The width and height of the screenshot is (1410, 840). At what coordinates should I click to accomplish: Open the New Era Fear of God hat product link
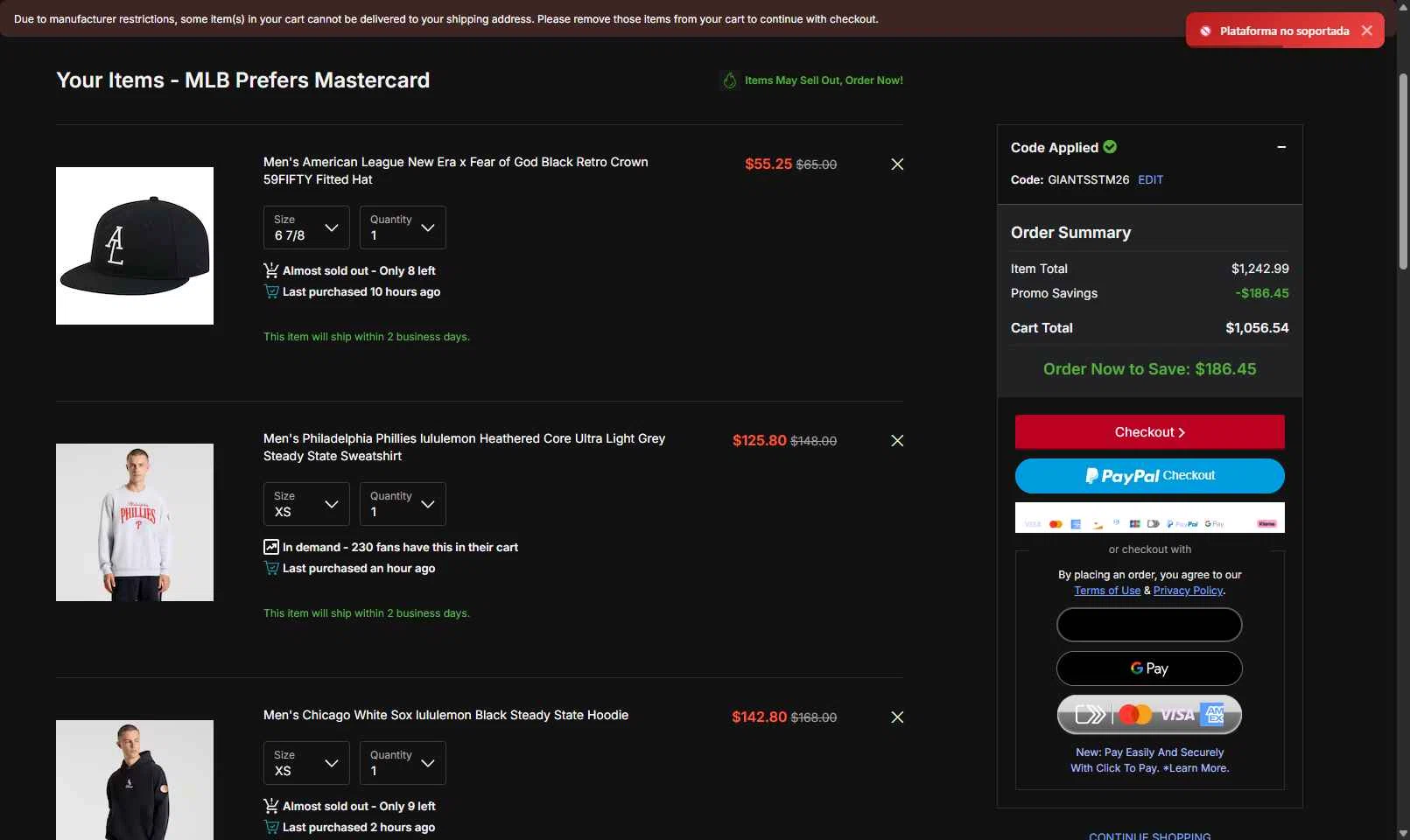[x=456, y=171]
